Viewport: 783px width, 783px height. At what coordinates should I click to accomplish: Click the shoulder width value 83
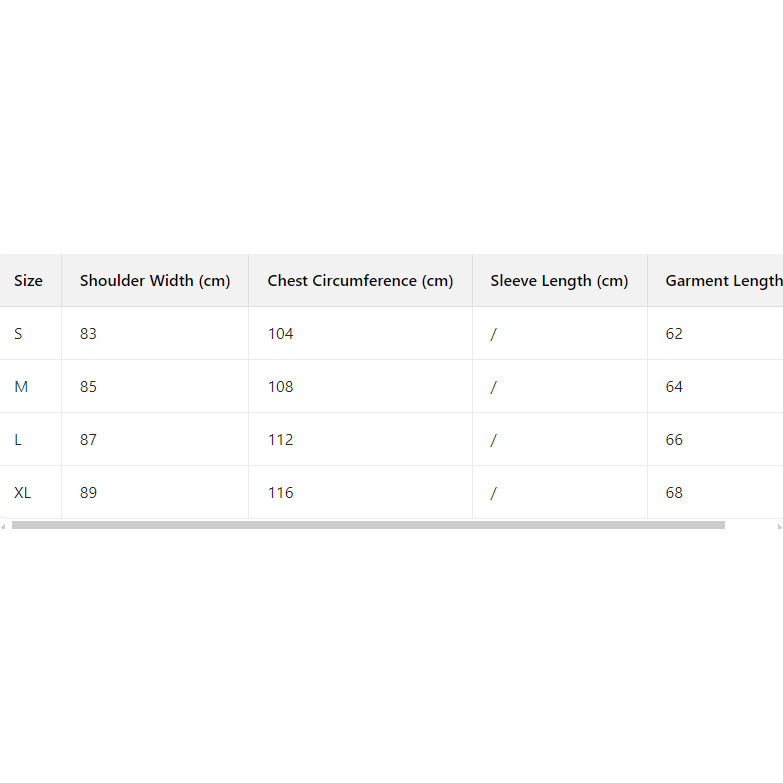pos(89,334)
